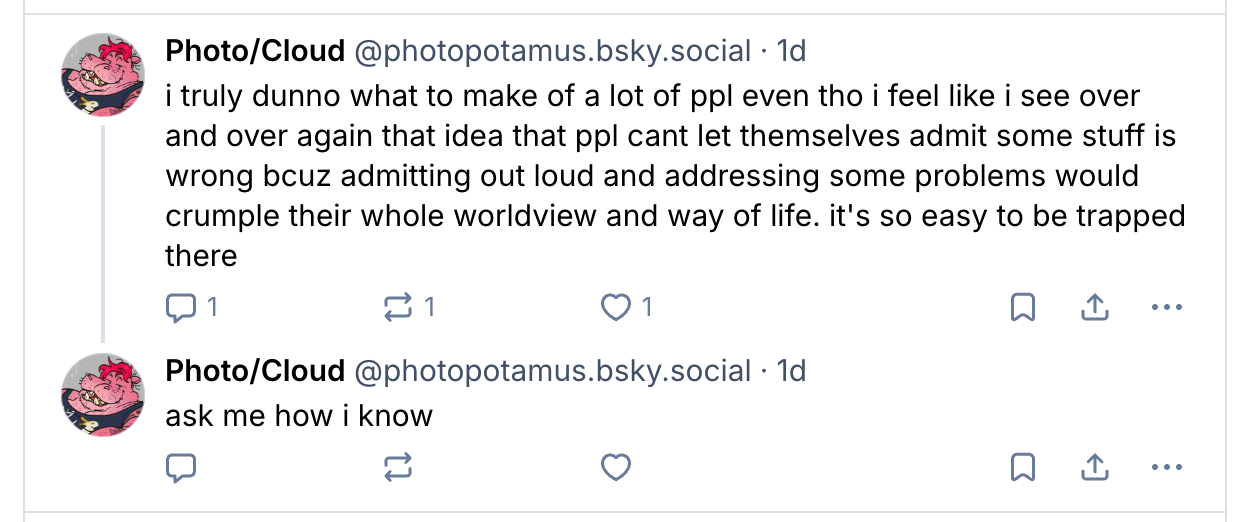Open @photopotamus.bsky.social handle on first post
The height and width of the screenshot is (522, 1242).
(553, 50)
